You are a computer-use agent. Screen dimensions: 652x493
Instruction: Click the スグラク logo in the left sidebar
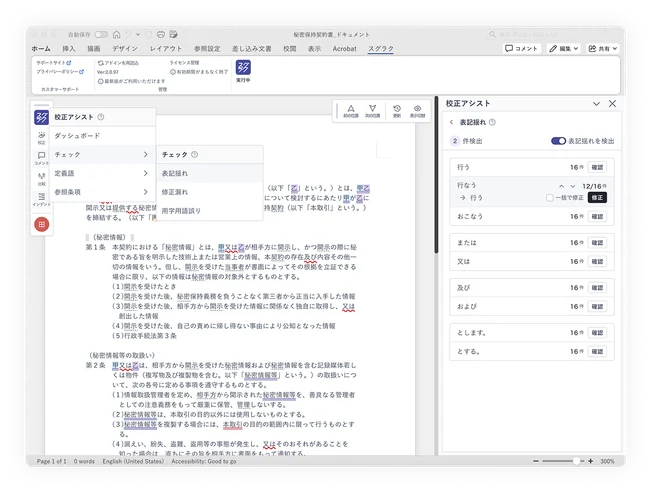coord(42,117)
